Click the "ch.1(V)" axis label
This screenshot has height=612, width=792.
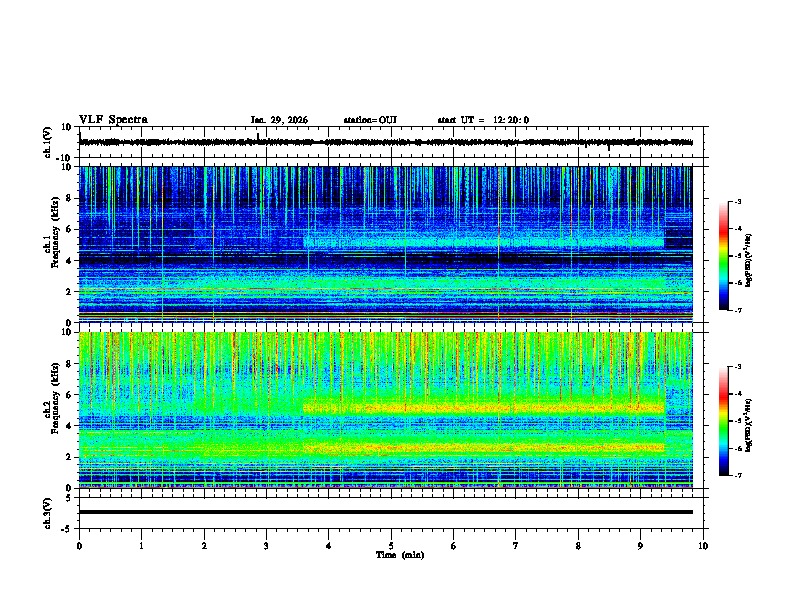(48, 142)
